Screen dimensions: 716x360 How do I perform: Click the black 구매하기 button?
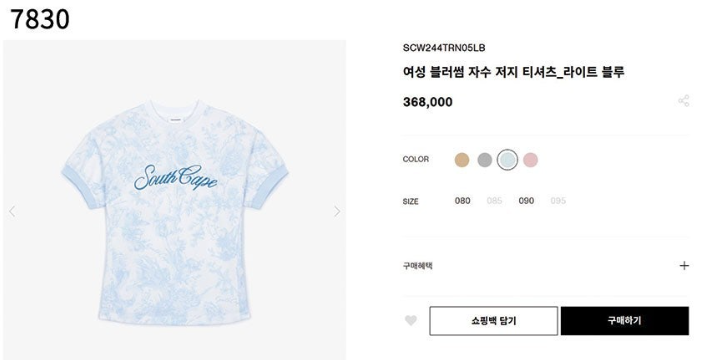pos(625,321)
